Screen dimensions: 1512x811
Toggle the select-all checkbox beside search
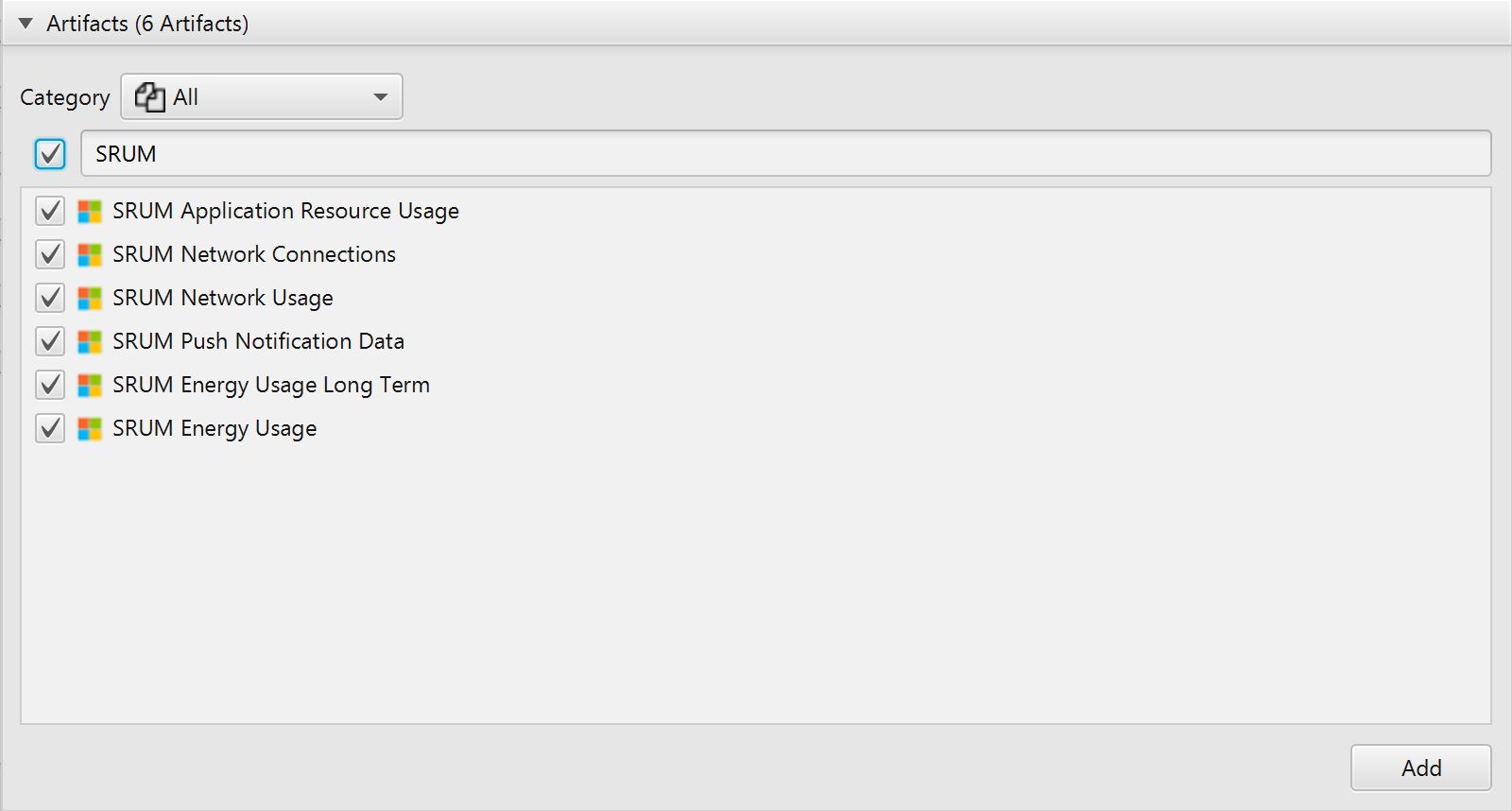point(50,153)
